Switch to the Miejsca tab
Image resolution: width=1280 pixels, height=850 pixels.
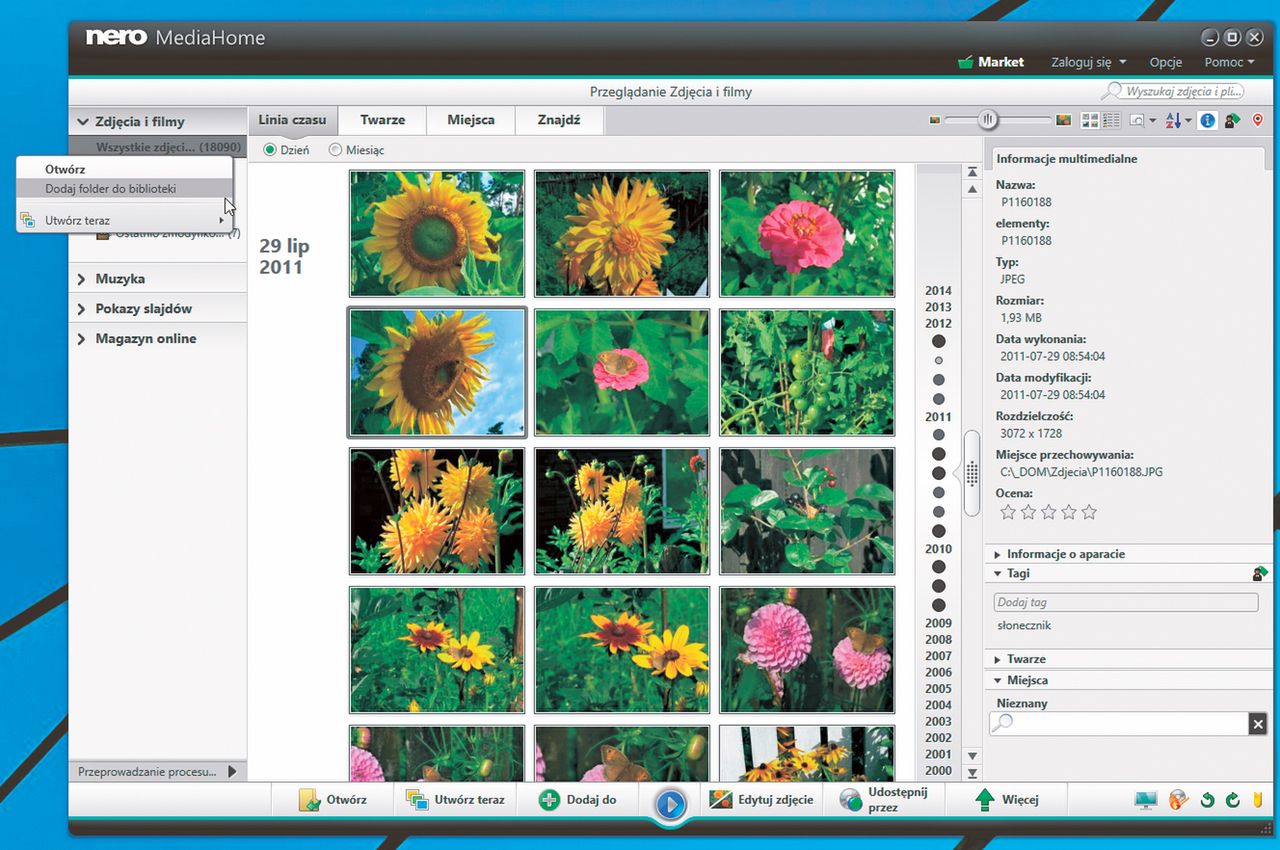[470, 120]
